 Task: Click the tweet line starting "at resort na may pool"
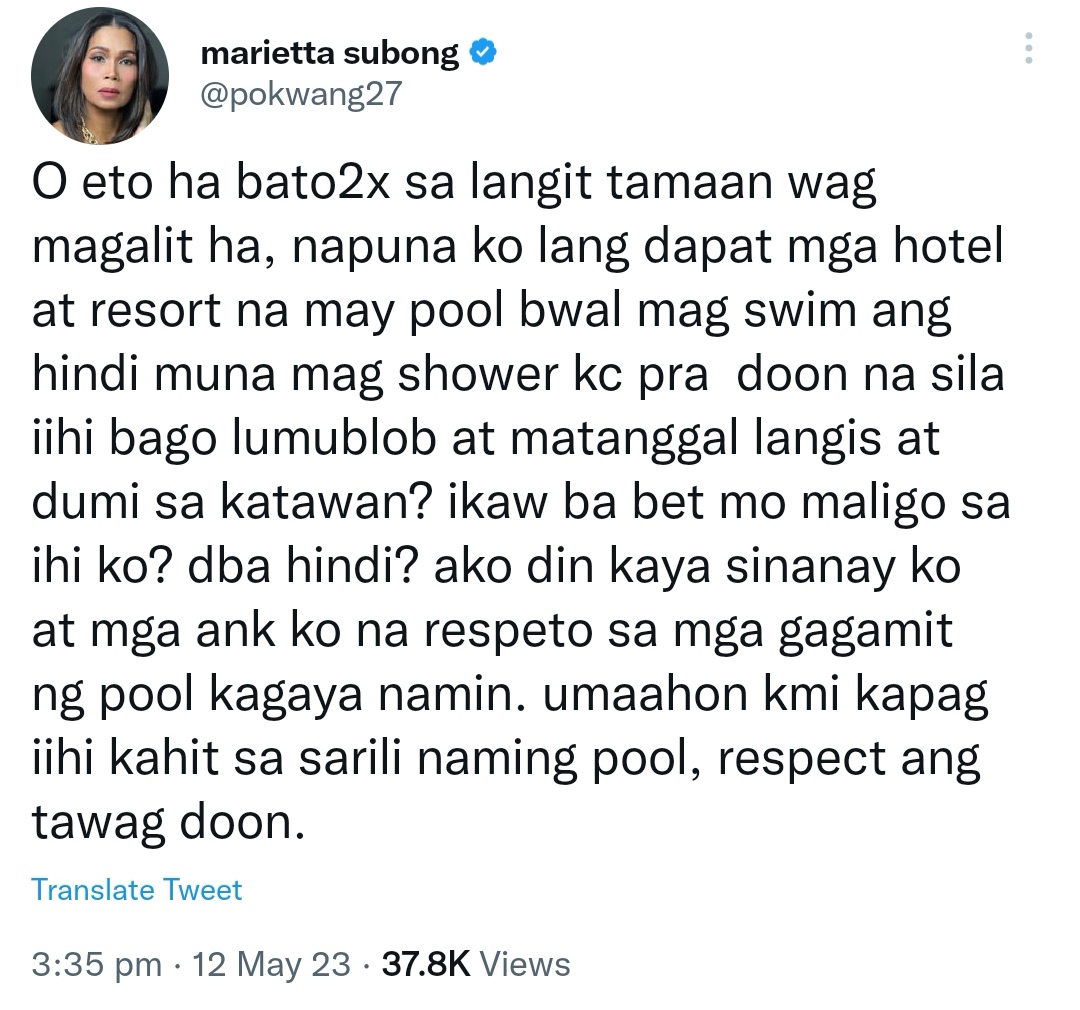[492, 311]
